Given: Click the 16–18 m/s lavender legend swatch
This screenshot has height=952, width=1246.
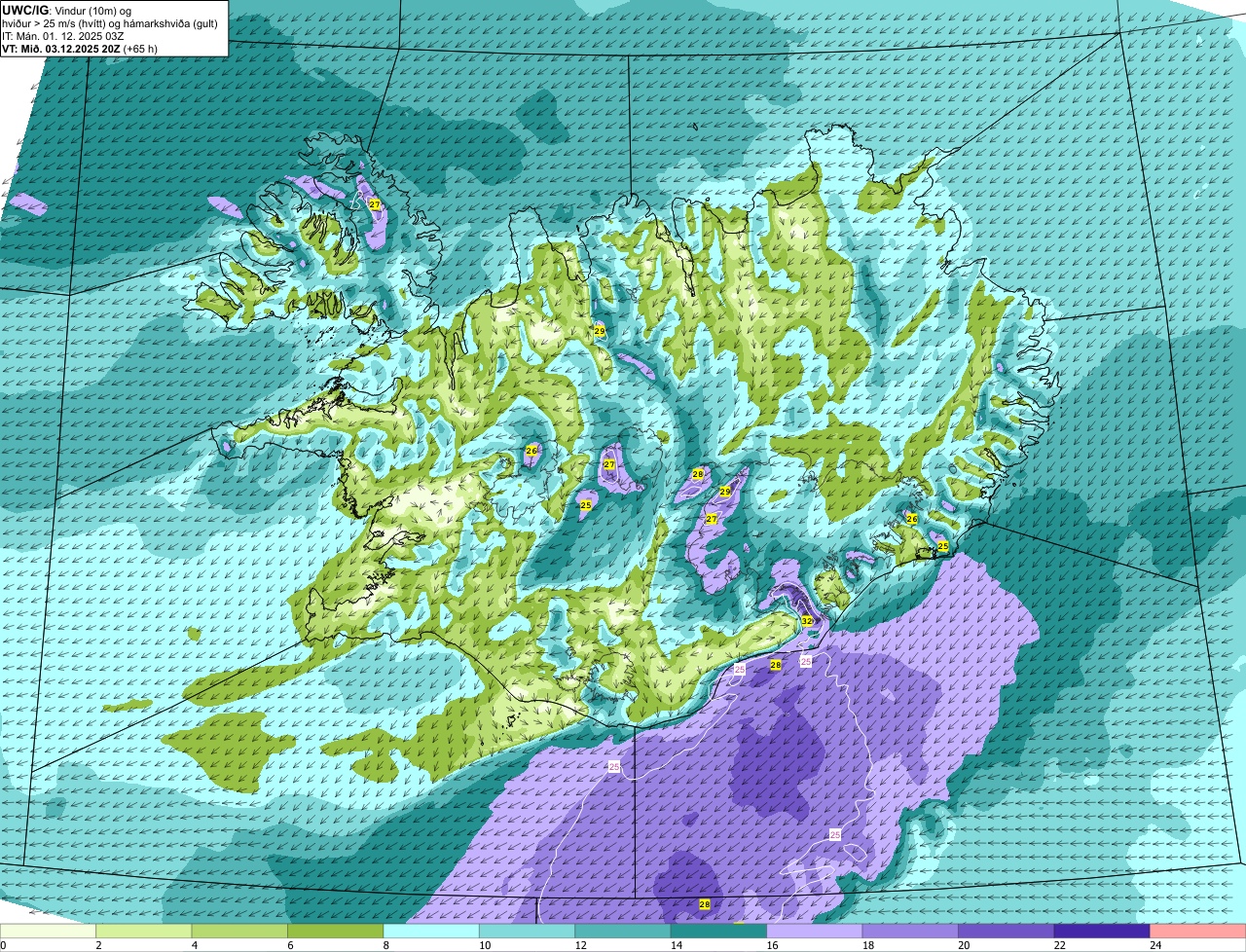Looking at the screenshot, I should click(815, 931).
